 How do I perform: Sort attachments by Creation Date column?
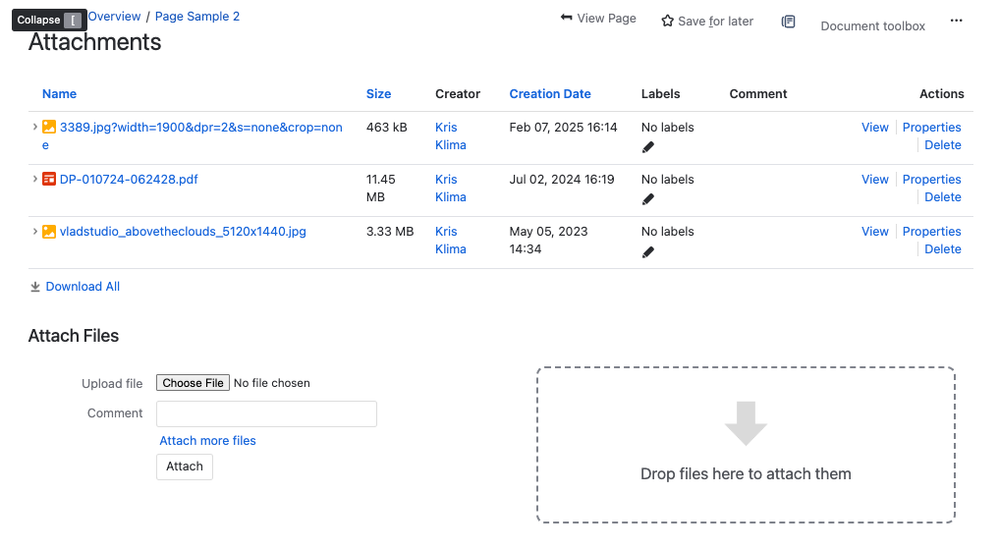(x=550, y=94)
